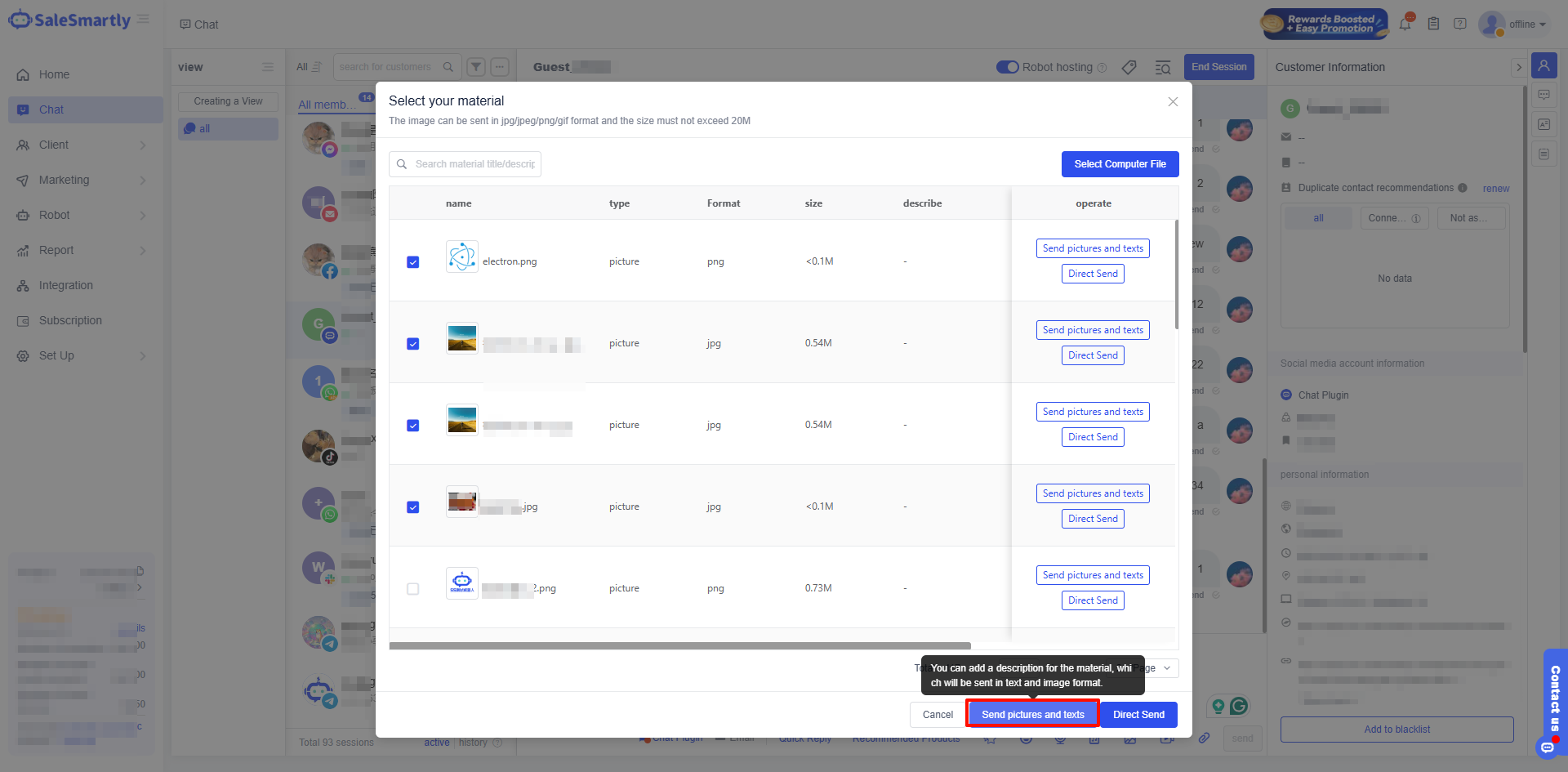The width and height of the screenshot is (1568, 772).
Task: Open Subscription in the sidebar
Action: tap(70, 320)
